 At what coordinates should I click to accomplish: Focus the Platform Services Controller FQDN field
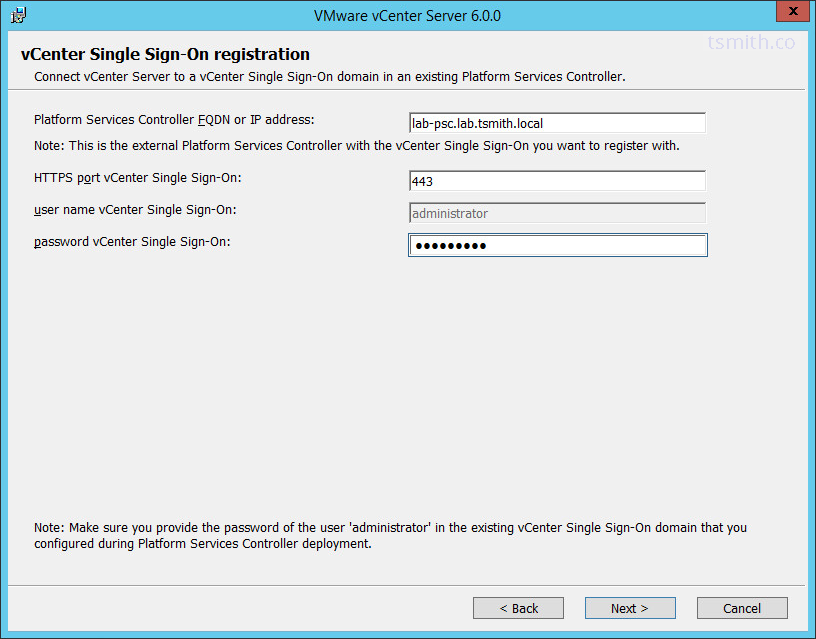point(557,123)
